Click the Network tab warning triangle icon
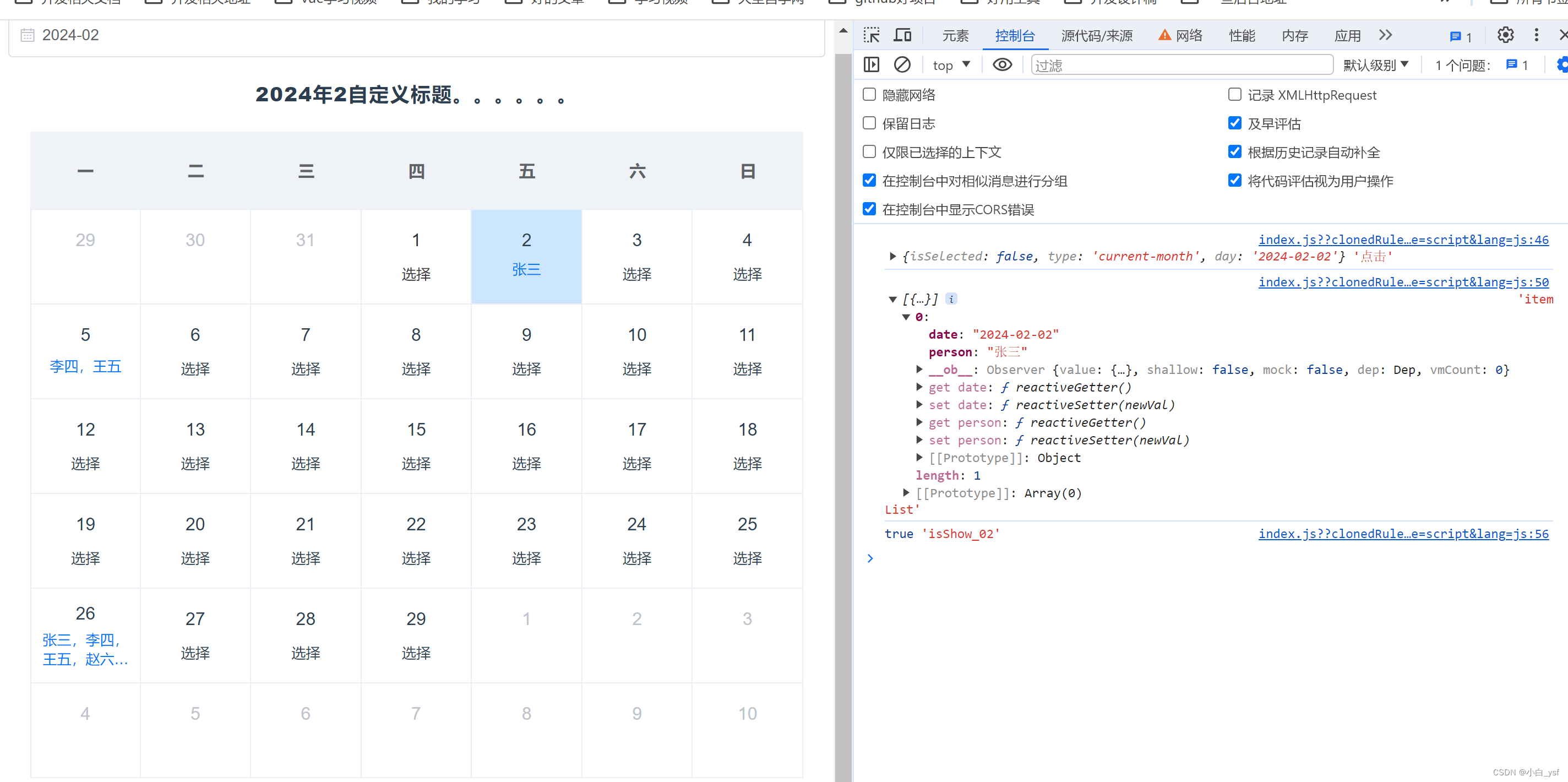The width and height of the screenshot is (1568, 782). click(1164, 35)
